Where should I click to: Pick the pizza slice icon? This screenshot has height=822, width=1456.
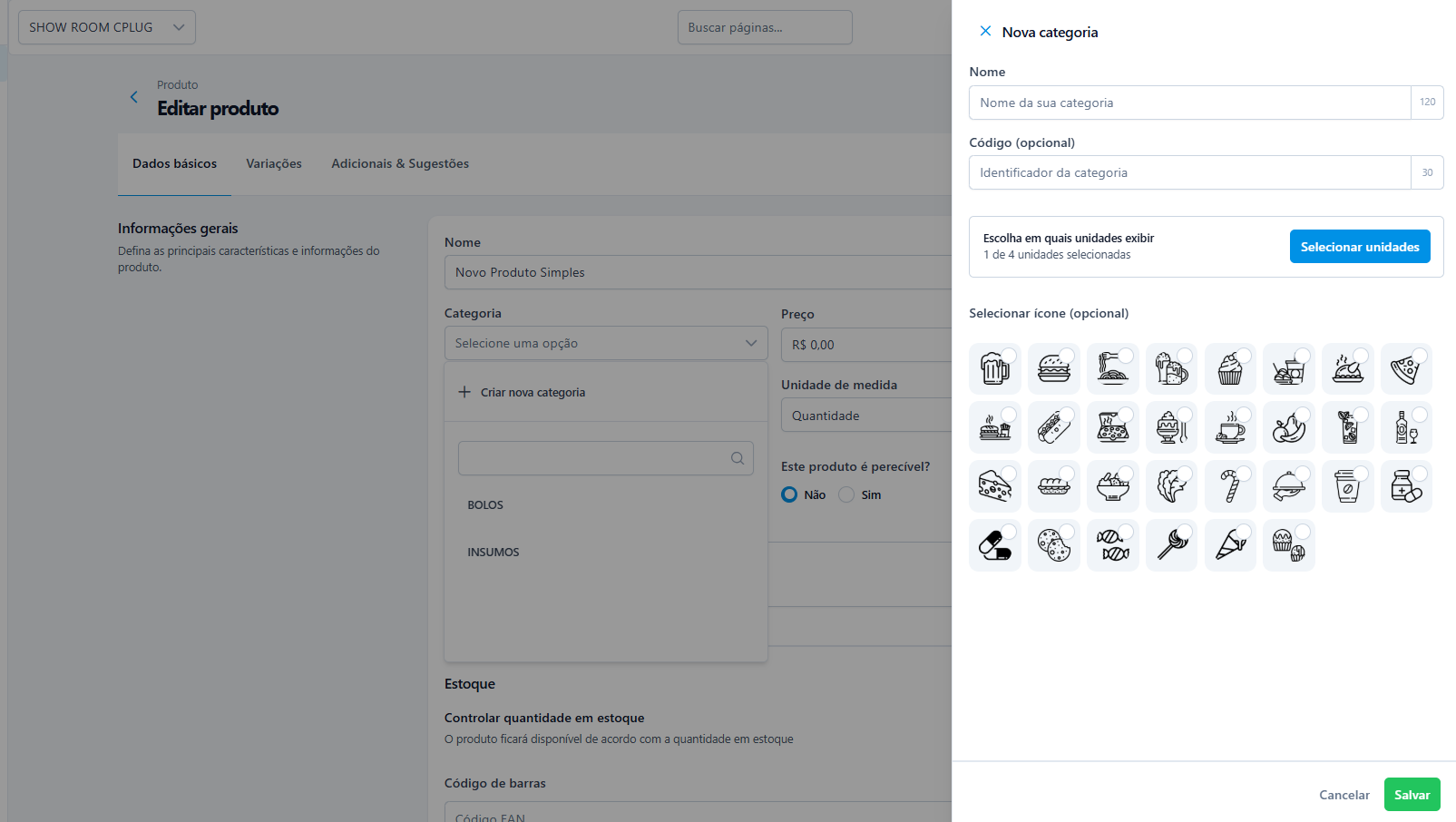click(1405, 369)
